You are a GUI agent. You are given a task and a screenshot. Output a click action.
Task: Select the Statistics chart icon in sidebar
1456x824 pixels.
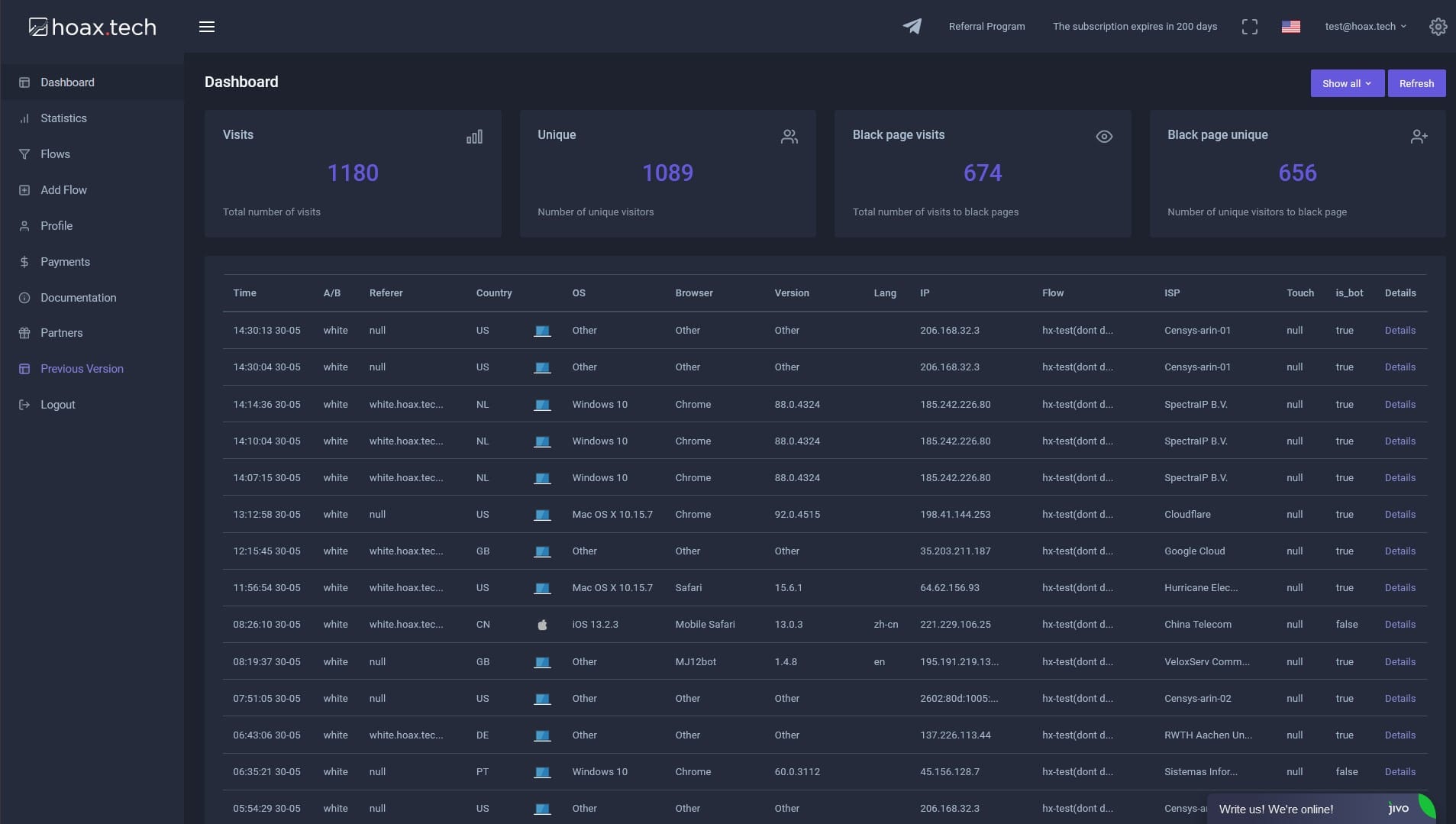24,118
